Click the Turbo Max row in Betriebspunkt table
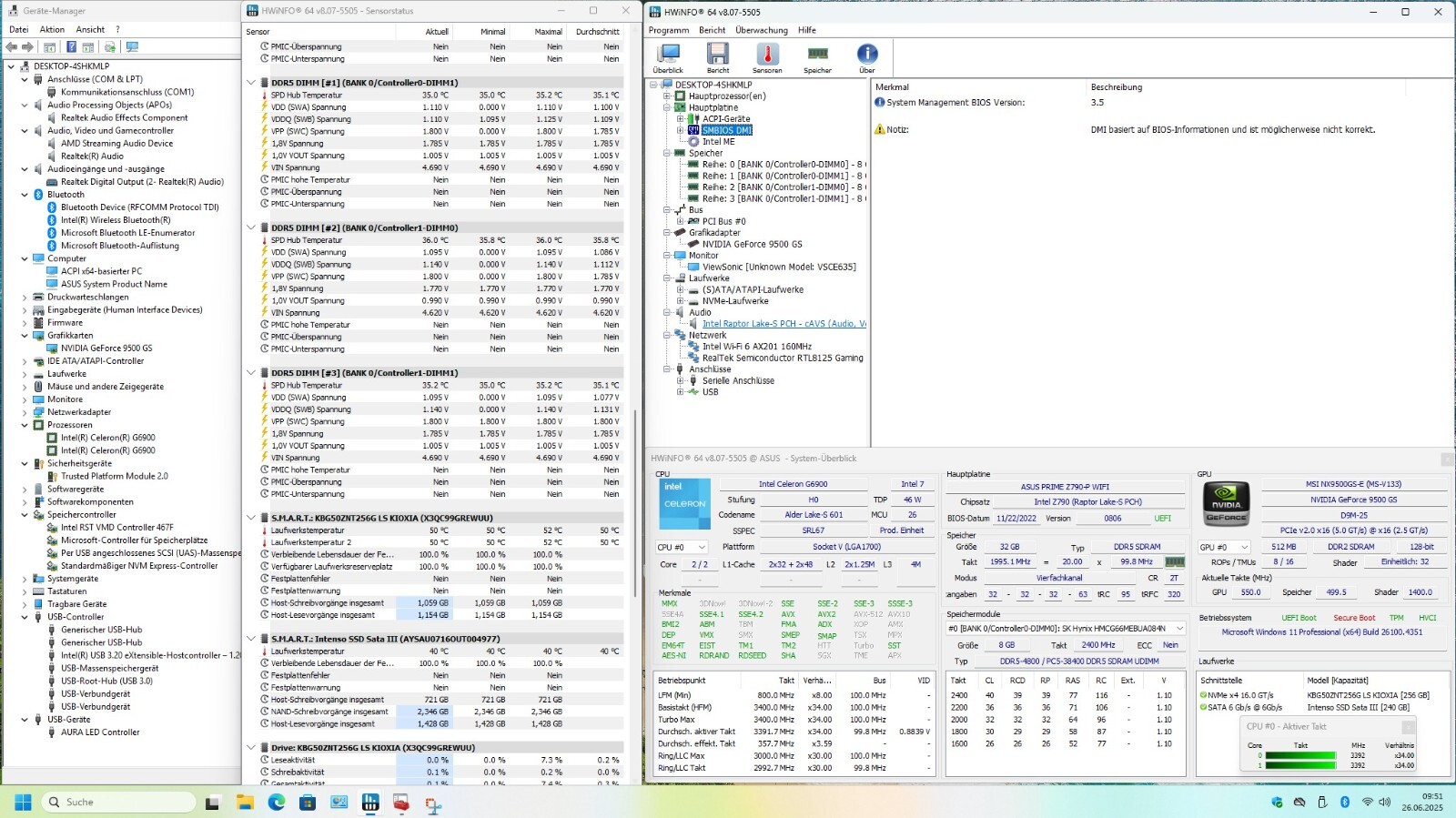 tap(795, 720)
